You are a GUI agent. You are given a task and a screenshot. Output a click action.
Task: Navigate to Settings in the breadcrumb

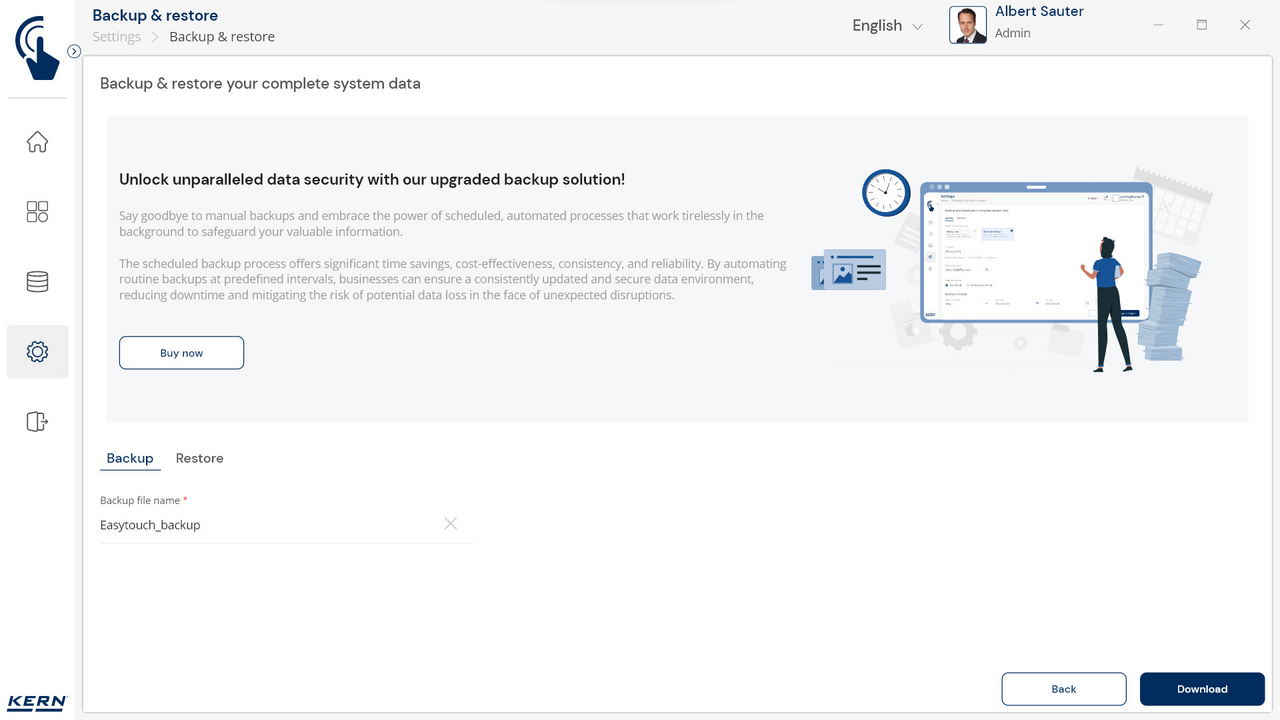pyautogui.click(x=116, y=37)
